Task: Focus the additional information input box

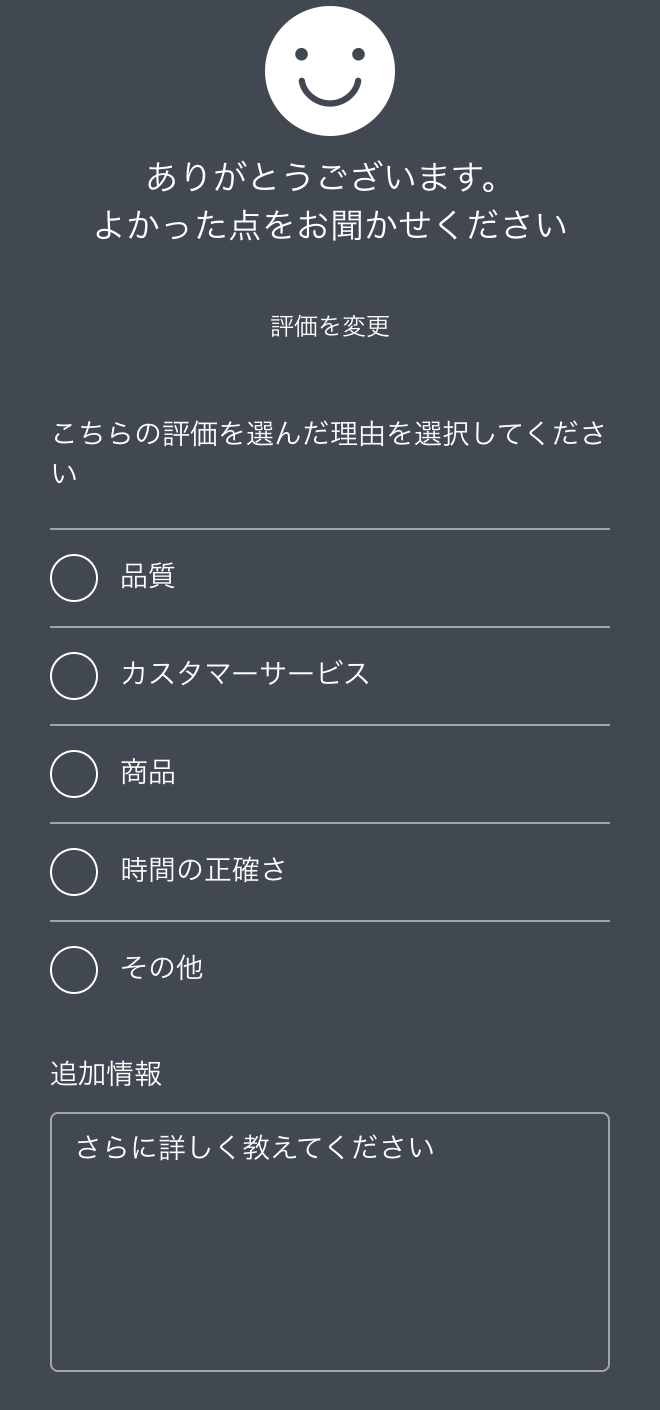Action: (330, 1240)
